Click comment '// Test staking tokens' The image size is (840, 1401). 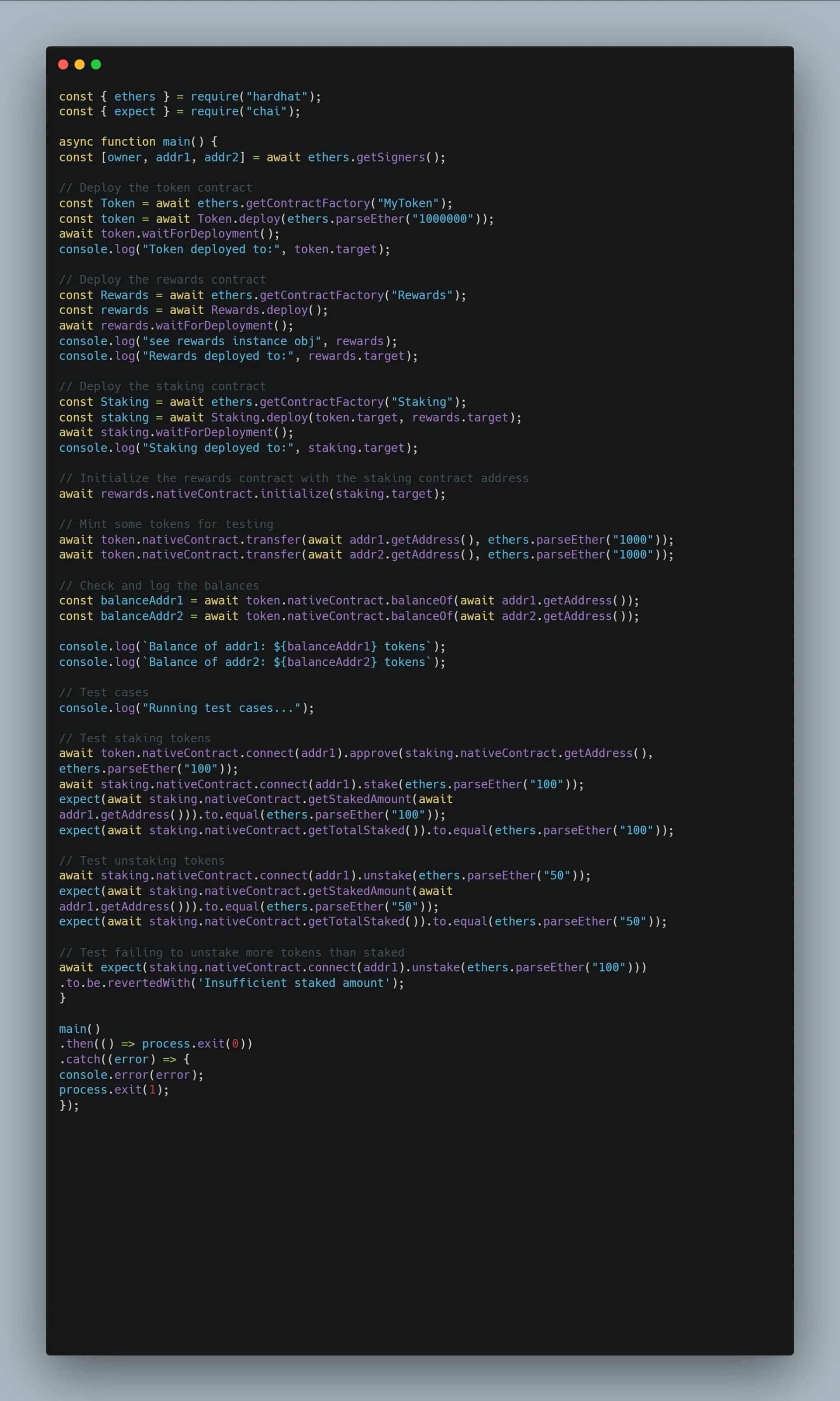(135, 738)
